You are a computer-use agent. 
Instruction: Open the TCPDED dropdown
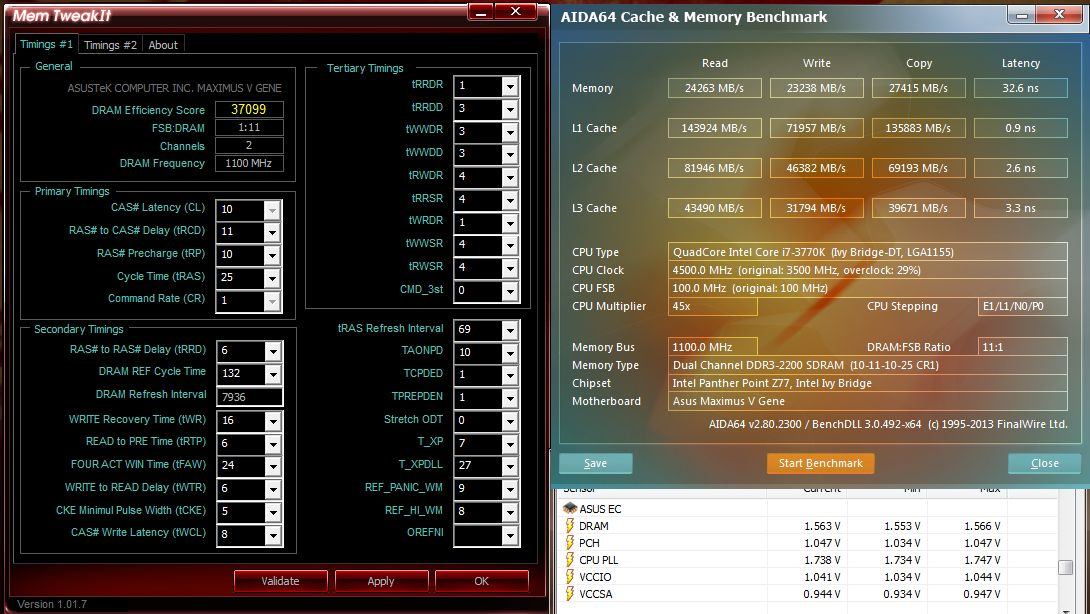pos(510,375)
